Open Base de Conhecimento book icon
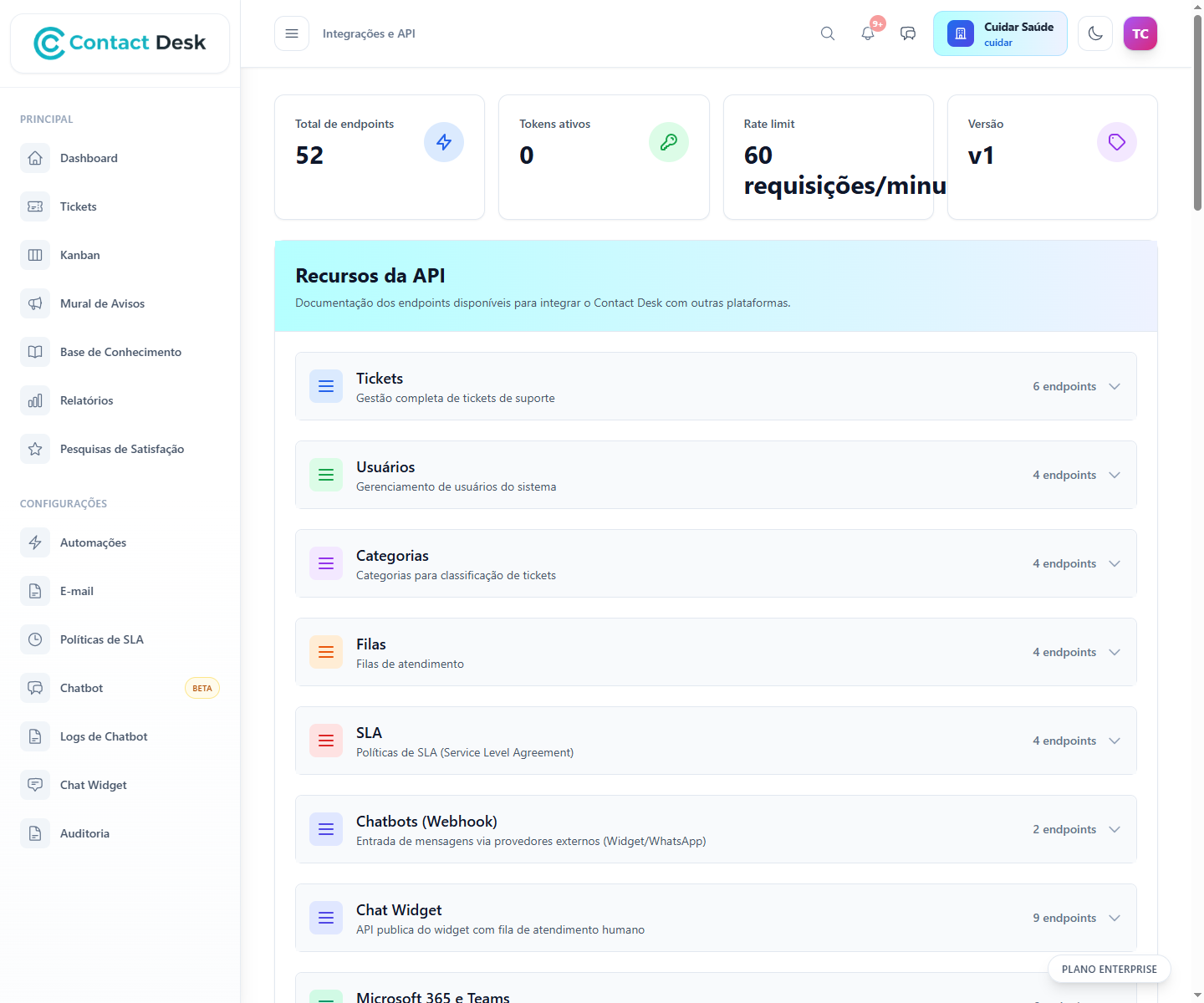This screenshot has height=1003, width=1204. tap(35, 352)
